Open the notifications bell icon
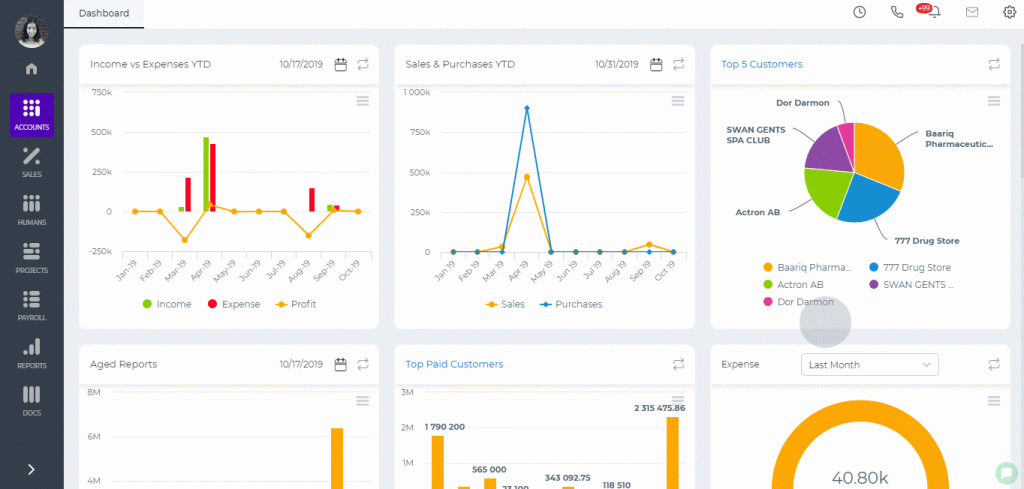The height and width of the screenshot is (489, 1024). click(935, 12)
